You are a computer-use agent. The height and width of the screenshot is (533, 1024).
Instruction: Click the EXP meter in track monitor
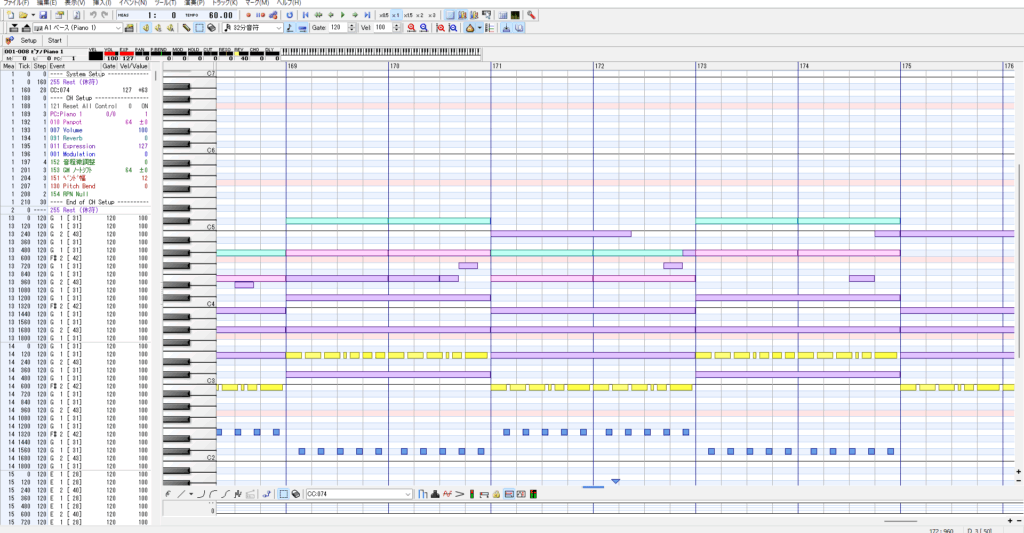coord(127,55)
